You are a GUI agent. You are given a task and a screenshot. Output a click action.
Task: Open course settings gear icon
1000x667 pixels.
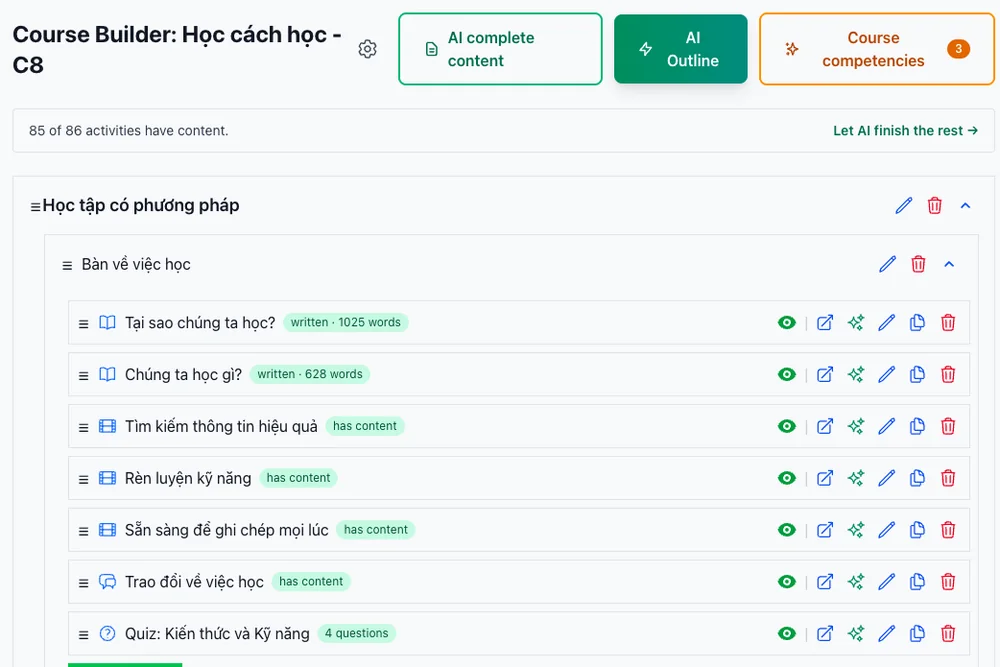(x=367, y=49)
